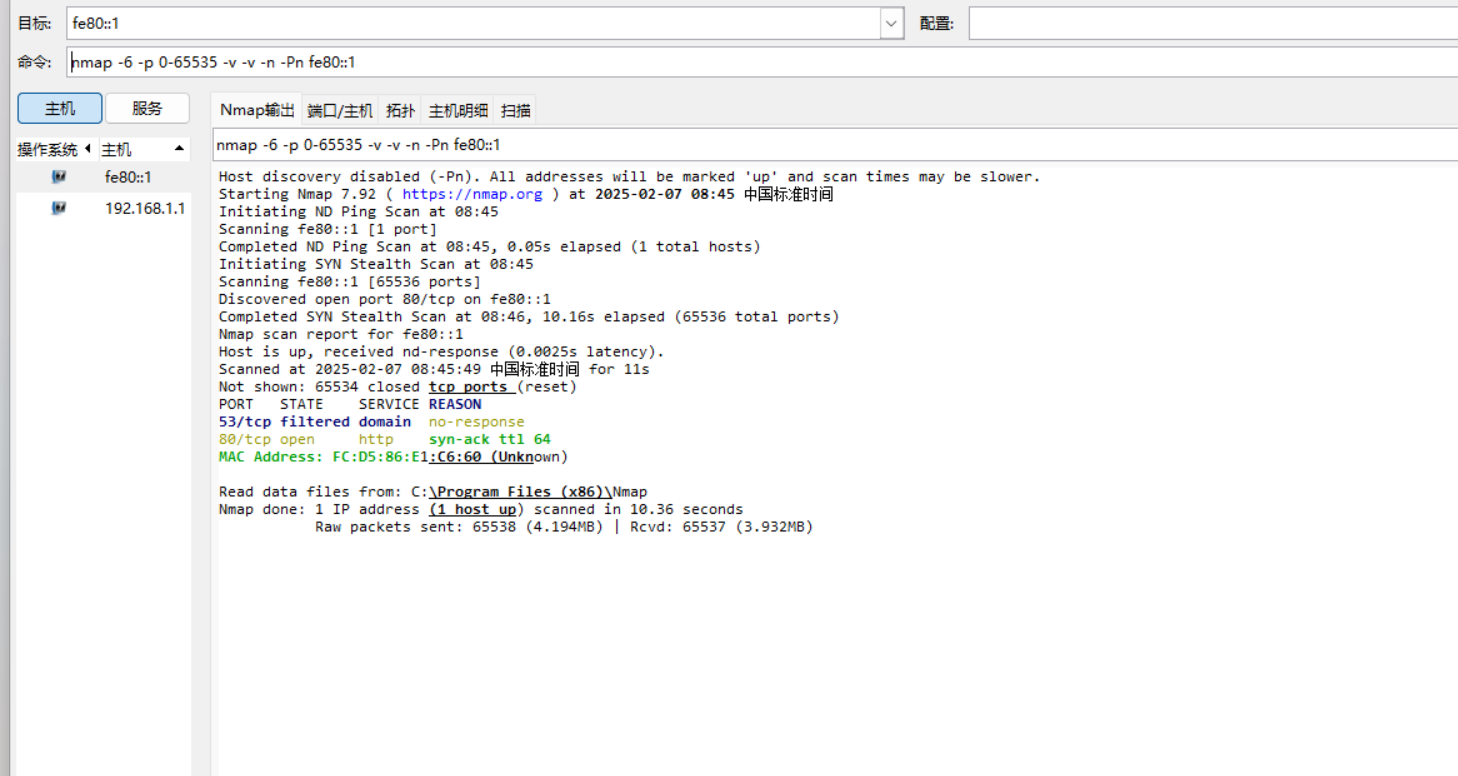Switch to the Nmap输出 tab
Viewport: 1458px width, 776px height.
257,110
